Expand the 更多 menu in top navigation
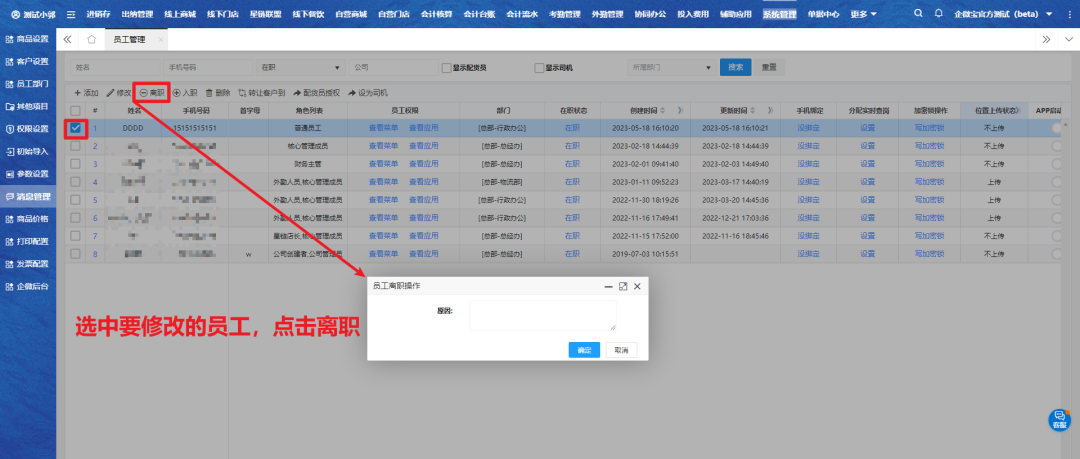The height and width of the screenshot is (459, 1080). 862,14
